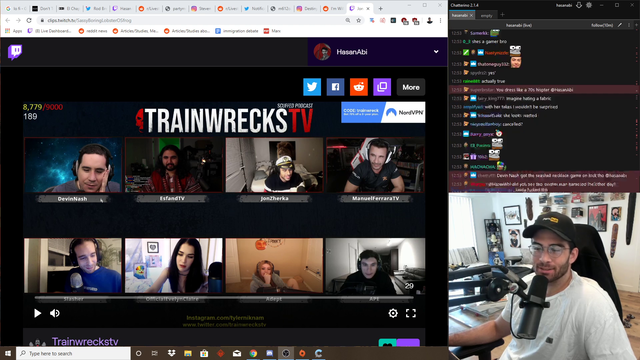
Task: Share clip on Reddit
Action: [x=359, y=87]
